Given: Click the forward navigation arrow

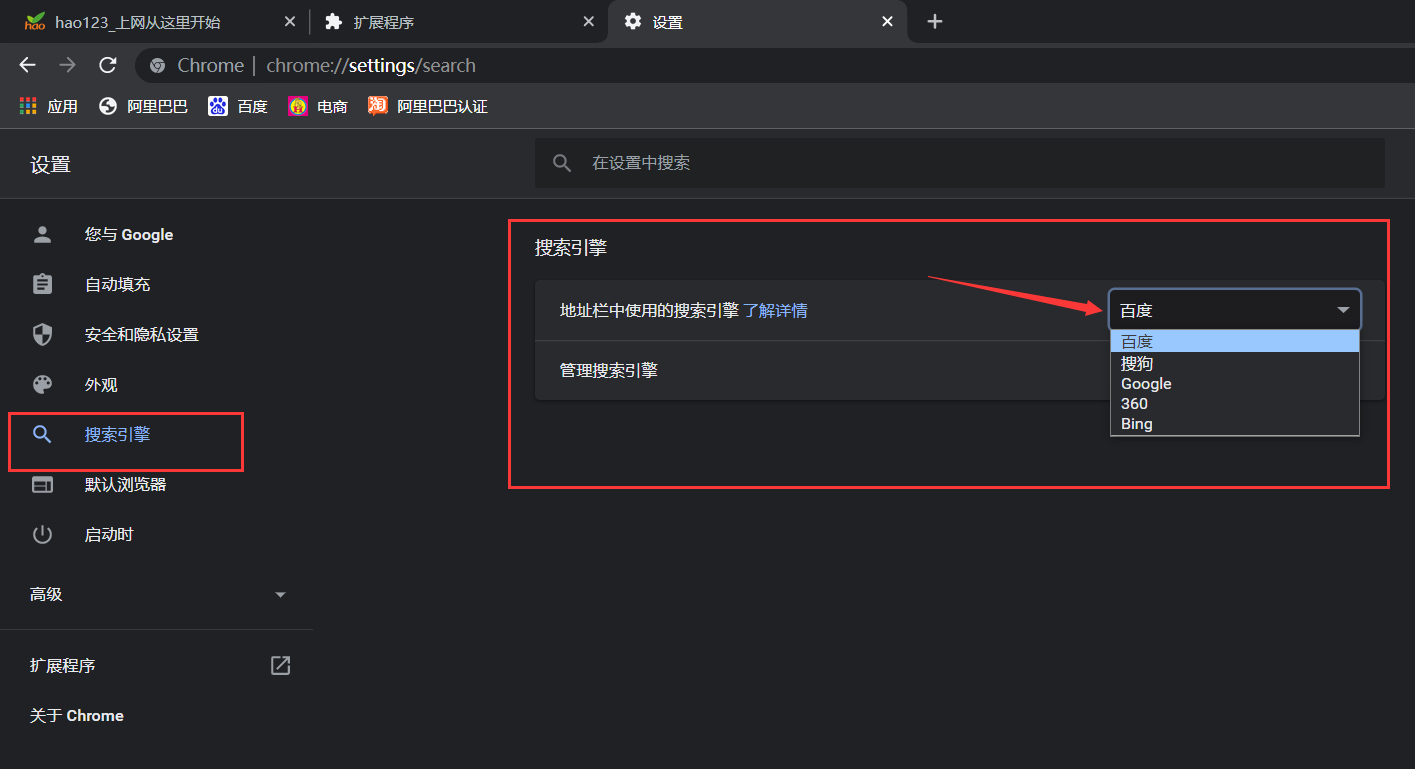Looking at the screenshot, I should coord(67,65).
